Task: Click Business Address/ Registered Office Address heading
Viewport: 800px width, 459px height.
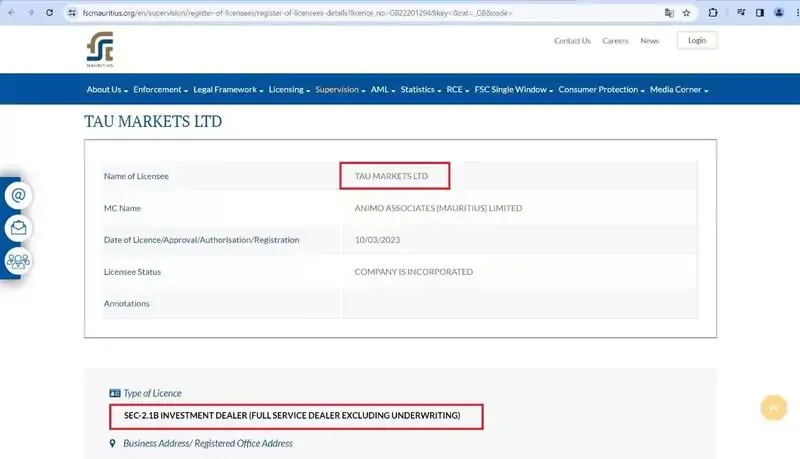Action: pos(208,443)
